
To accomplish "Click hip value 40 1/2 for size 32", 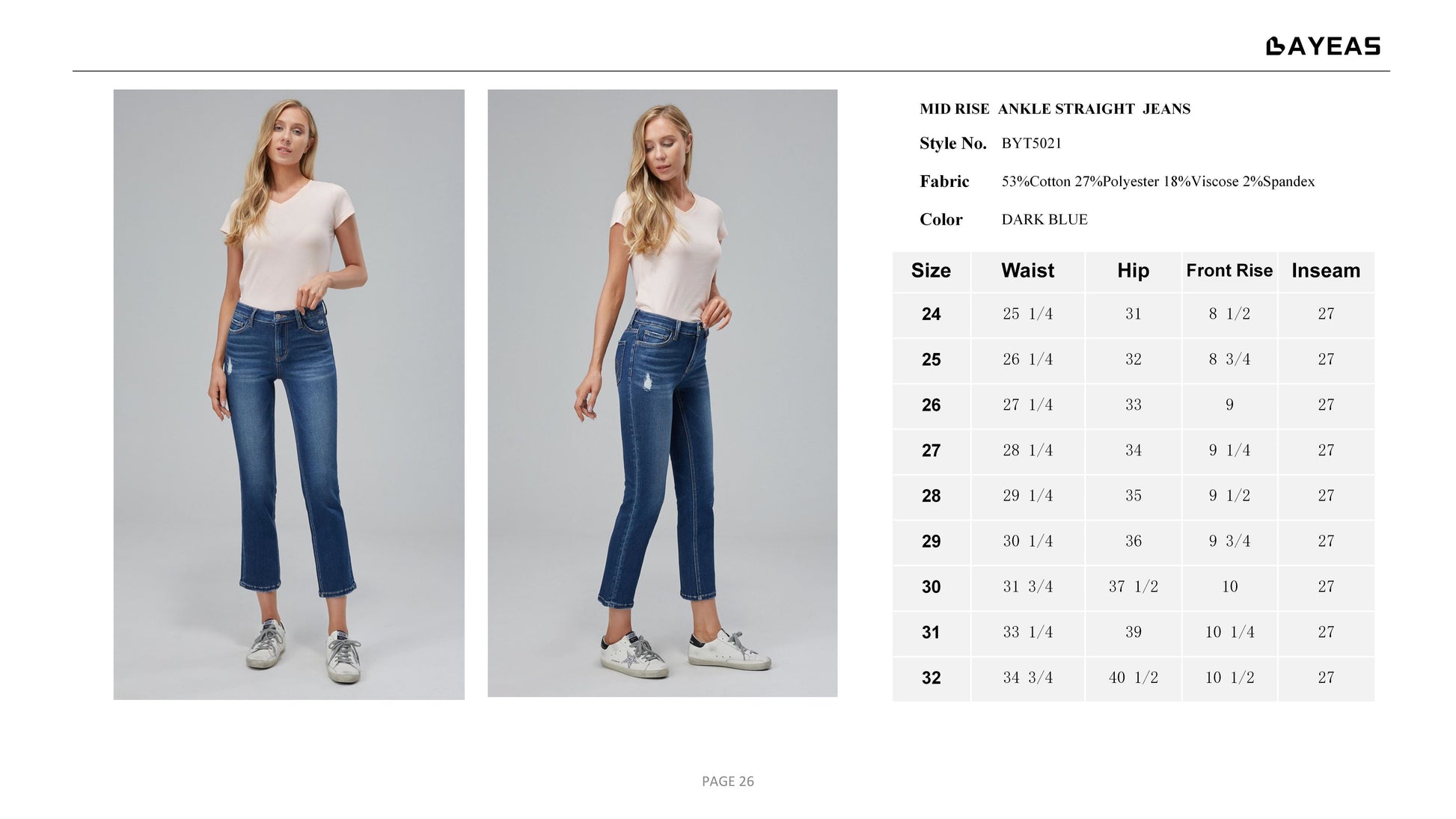I will point(1133,678).
